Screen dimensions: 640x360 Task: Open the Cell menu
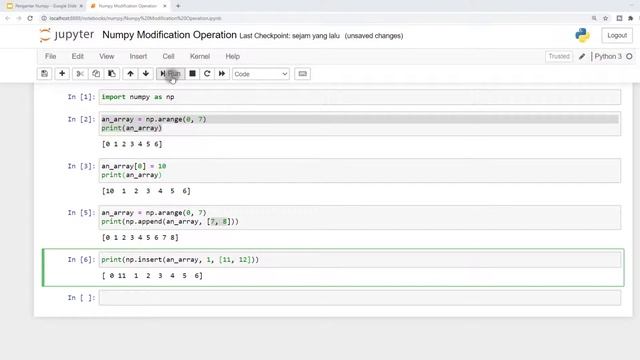click(x=168, y=56)
